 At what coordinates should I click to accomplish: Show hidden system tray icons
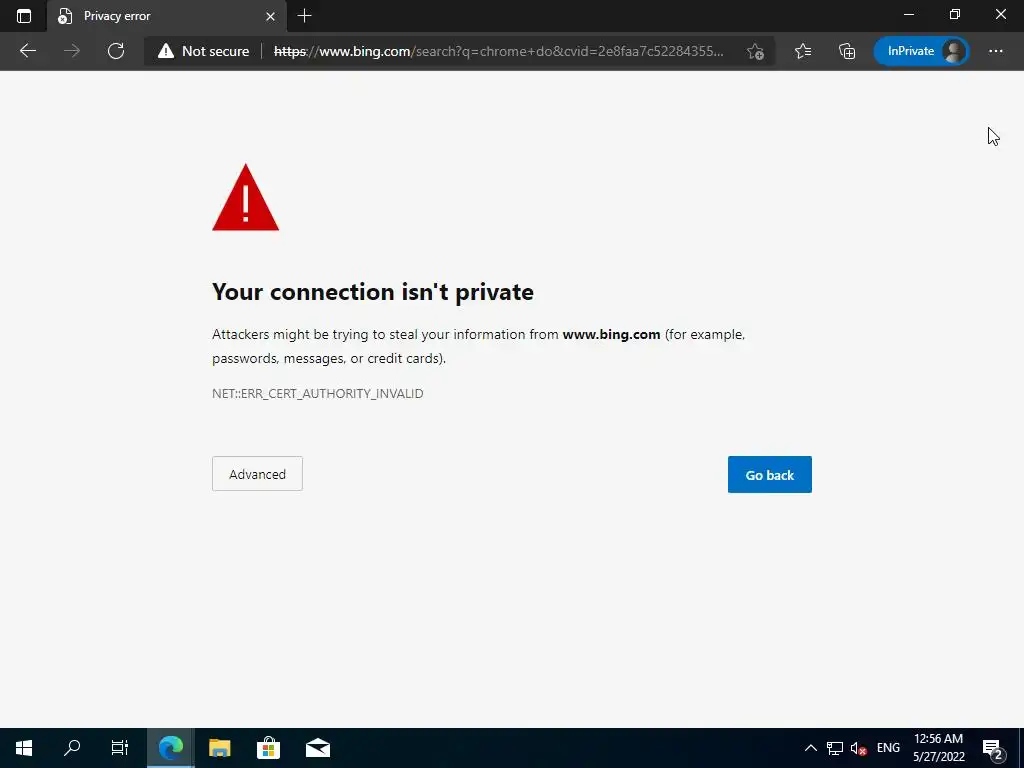(x=810, y=748)
